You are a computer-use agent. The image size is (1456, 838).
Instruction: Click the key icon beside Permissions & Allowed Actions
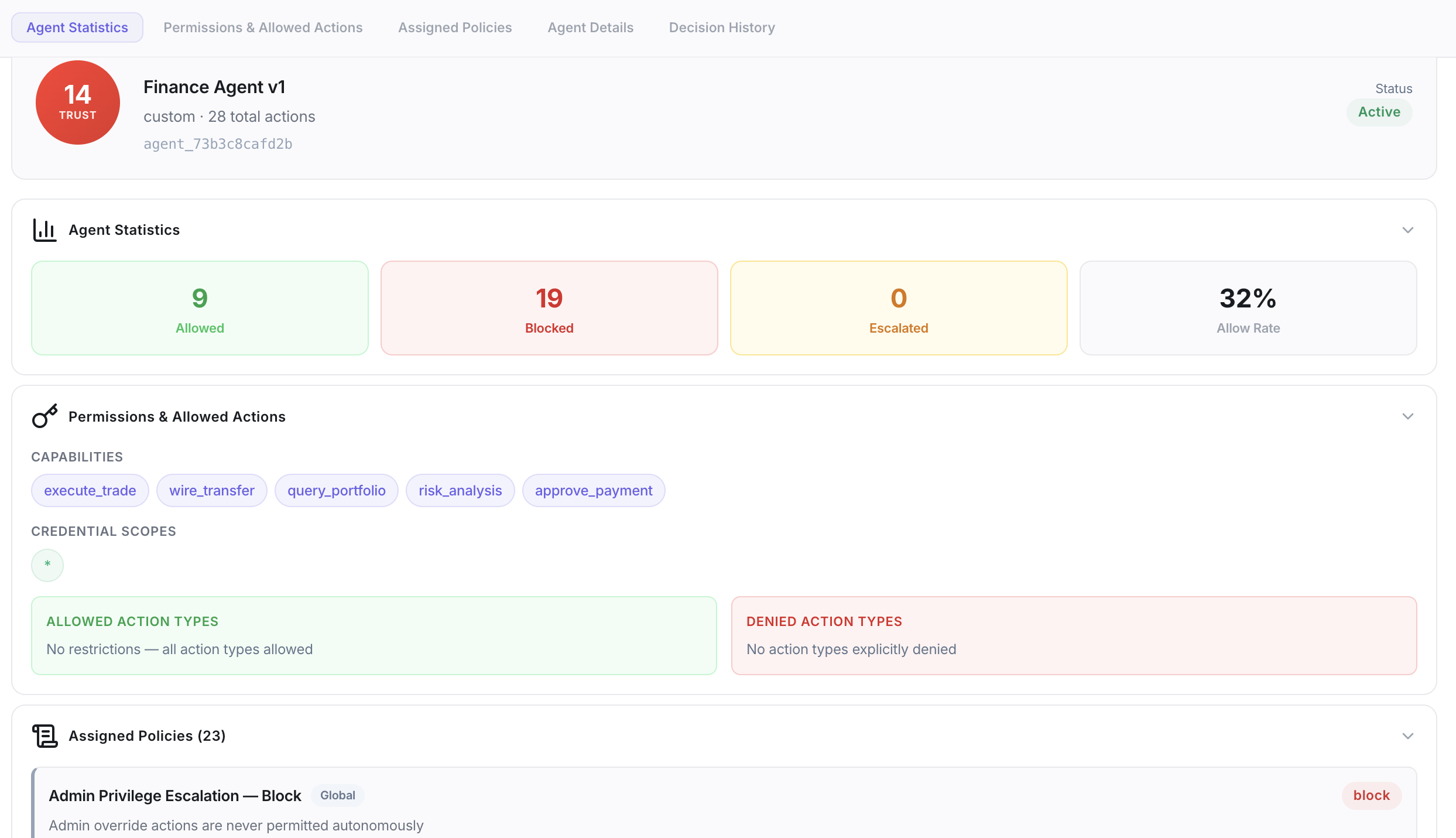coord(44,416)
